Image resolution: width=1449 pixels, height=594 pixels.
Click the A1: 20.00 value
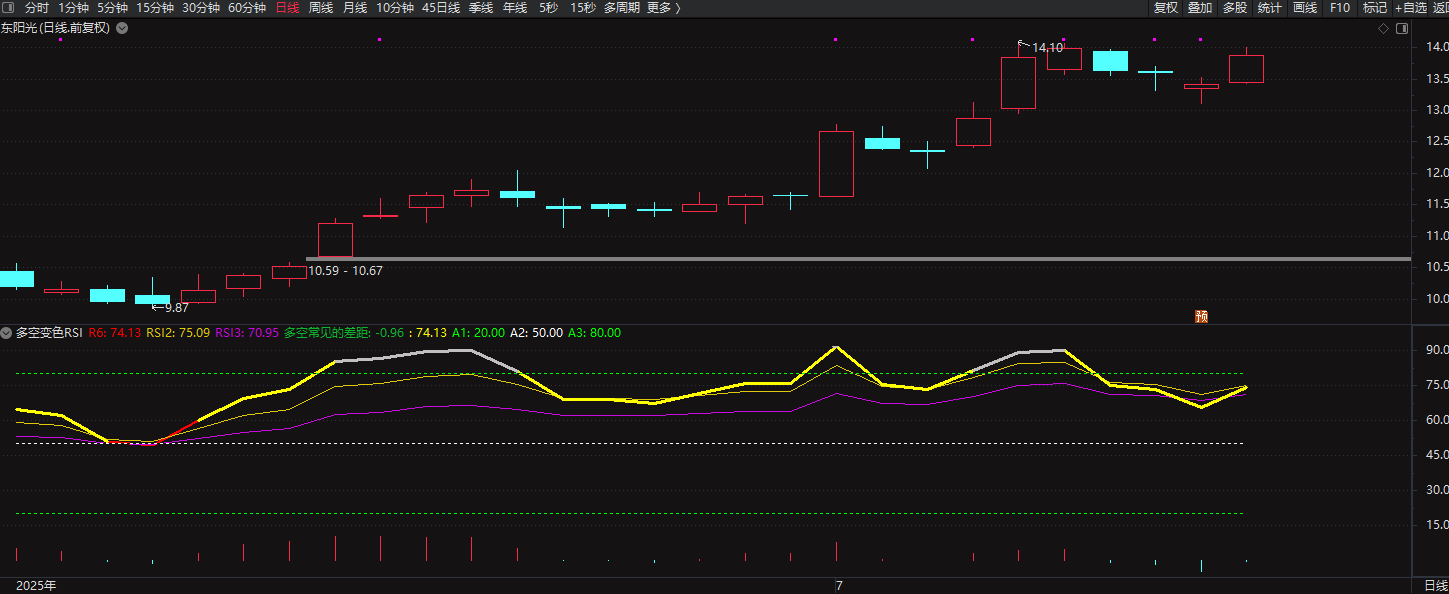pos(478,333)
